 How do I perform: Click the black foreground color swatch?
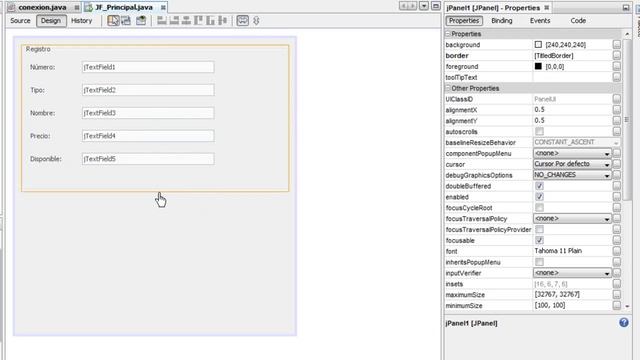click(x=538, y=66)
